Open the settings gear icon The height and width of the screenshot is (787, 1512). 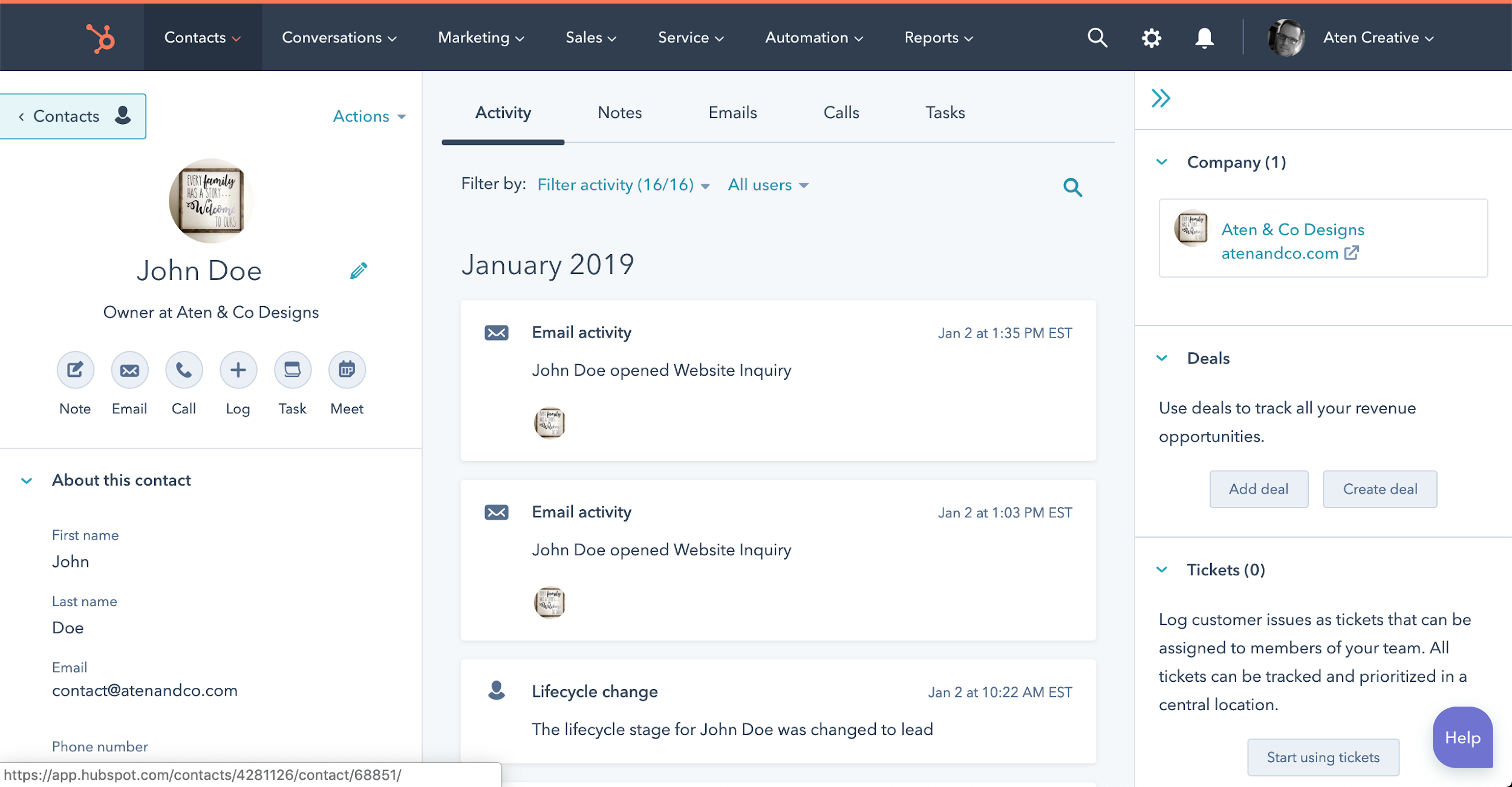(x=1151, y=38)
